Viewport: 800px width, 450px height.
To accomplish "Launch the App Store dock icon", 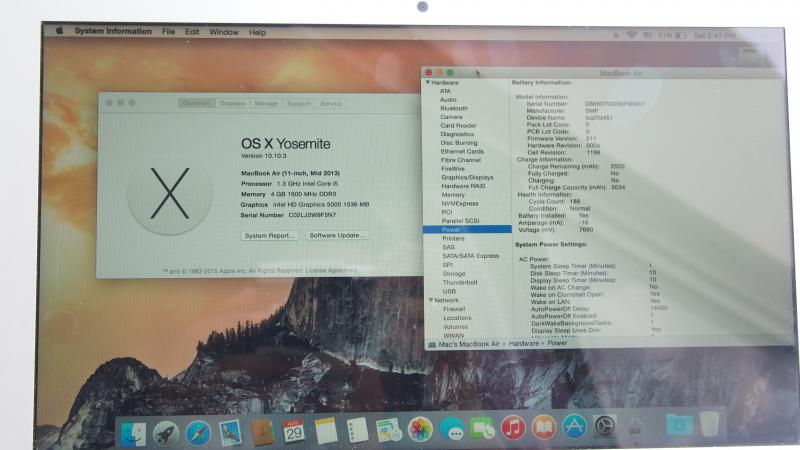I will 574,428.
